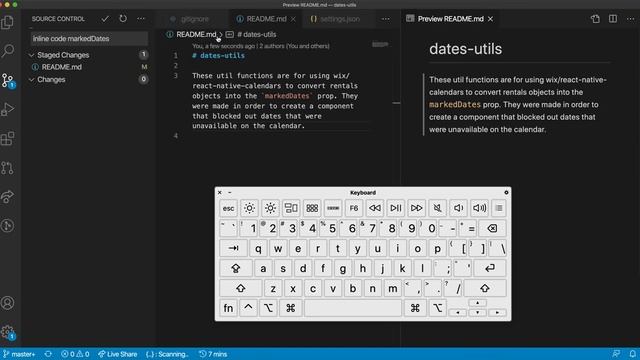Toggle the control key on Keyboard
The height and width of the screenshot is (360, 640).
click(x=248, y=308)
